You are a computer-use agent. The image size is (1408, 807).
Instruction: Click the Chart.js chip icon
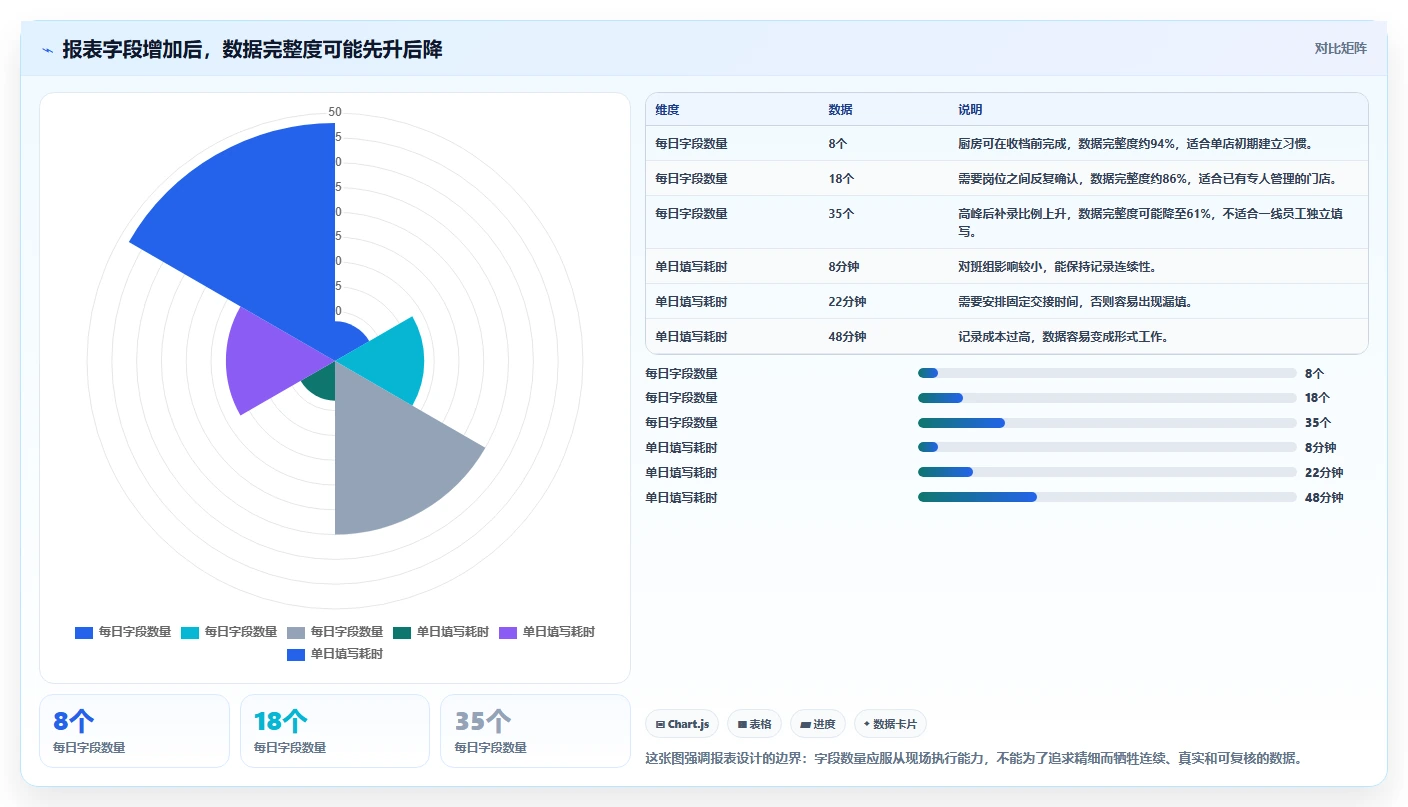click(x=660, y=724)
